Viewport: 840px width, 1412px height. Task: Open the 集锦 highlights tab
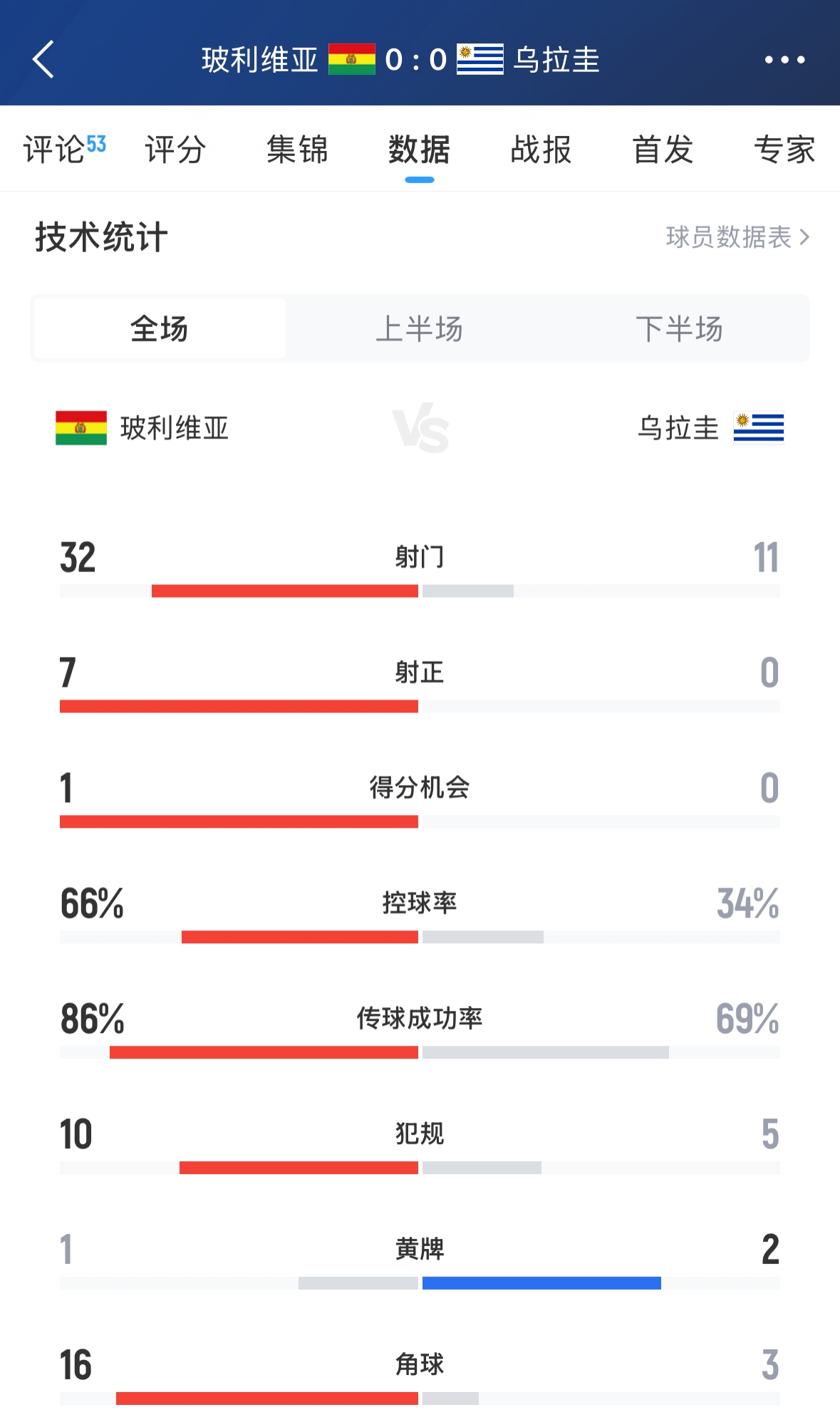click(x=297, y=150)
